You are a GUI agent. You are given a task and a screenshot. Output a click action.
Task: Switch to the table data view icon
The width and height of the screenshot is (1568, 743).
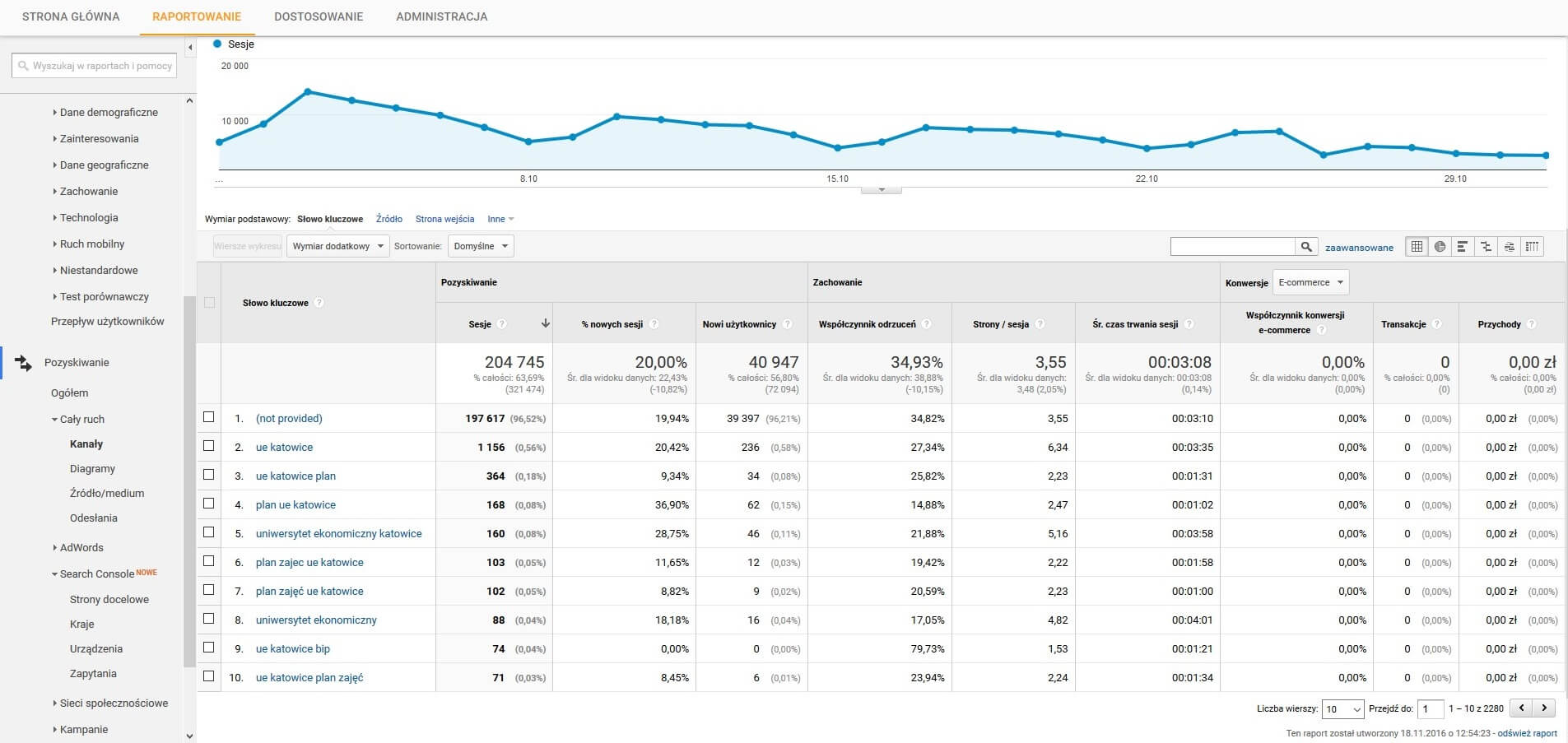(1417, 246)
